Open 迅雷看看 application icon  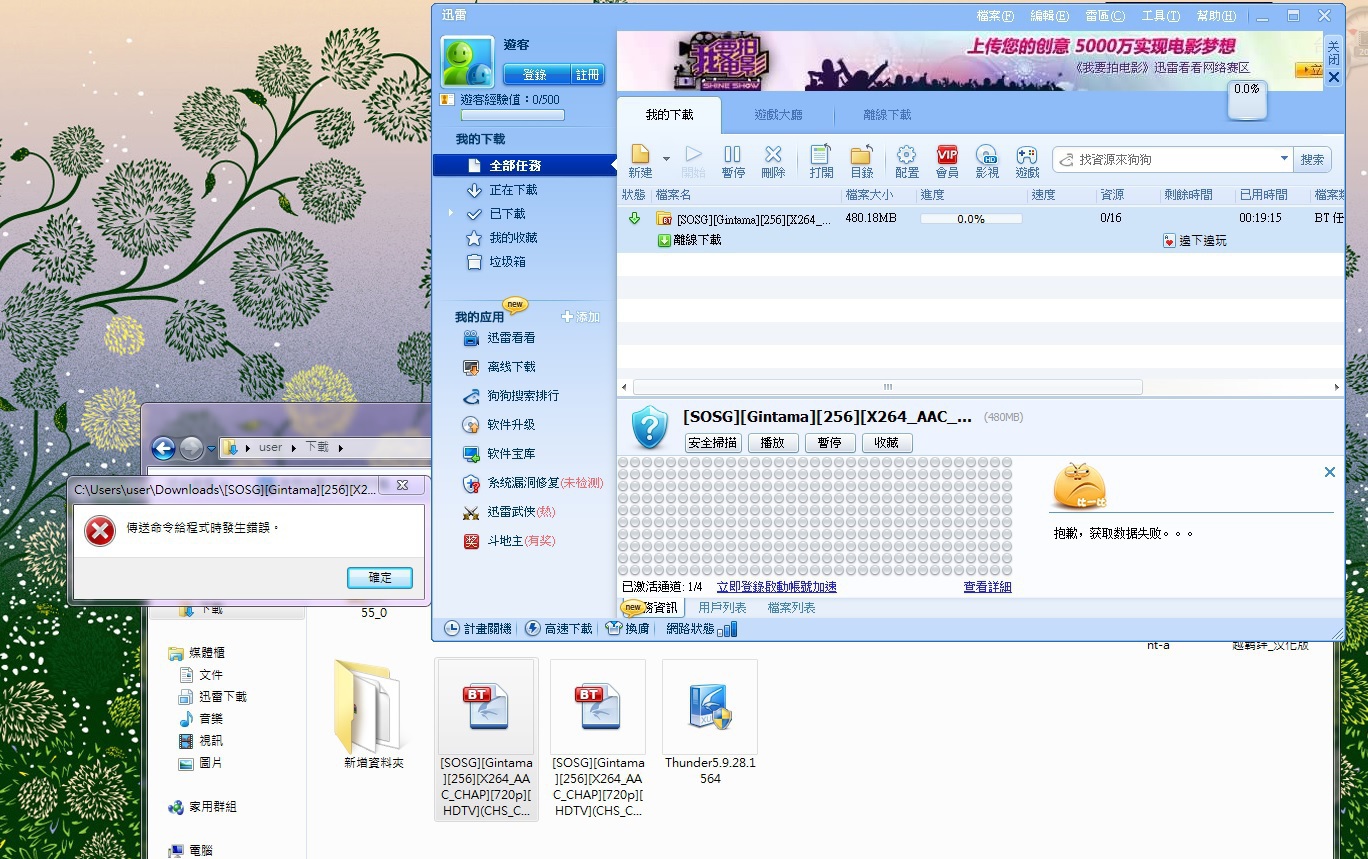tap(471, 338)
